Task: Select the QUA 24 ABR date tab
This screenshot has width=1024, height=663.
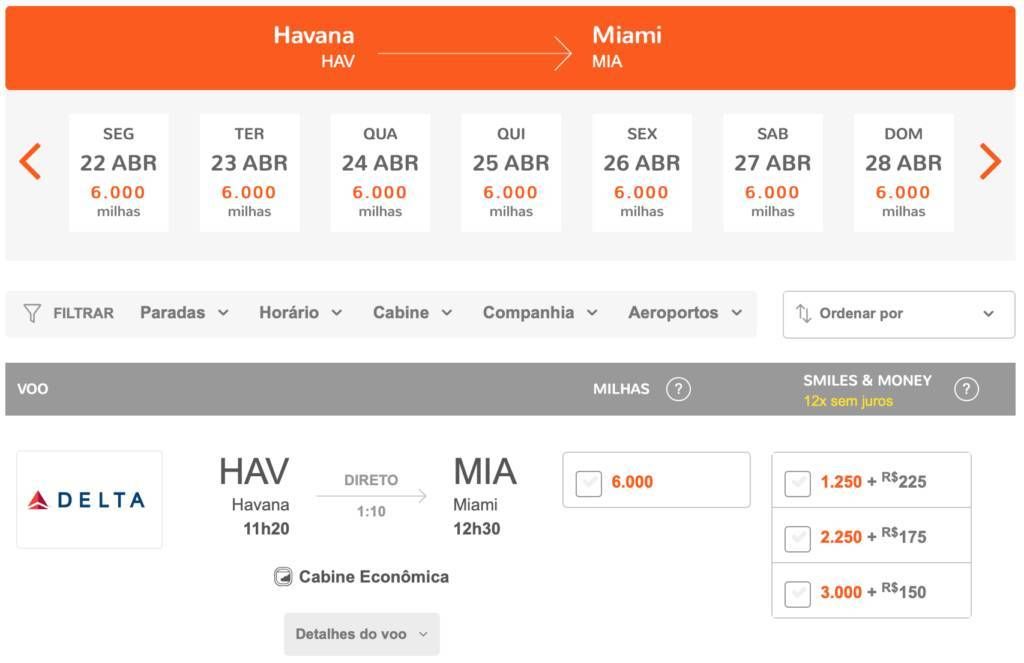Action: 380,172
